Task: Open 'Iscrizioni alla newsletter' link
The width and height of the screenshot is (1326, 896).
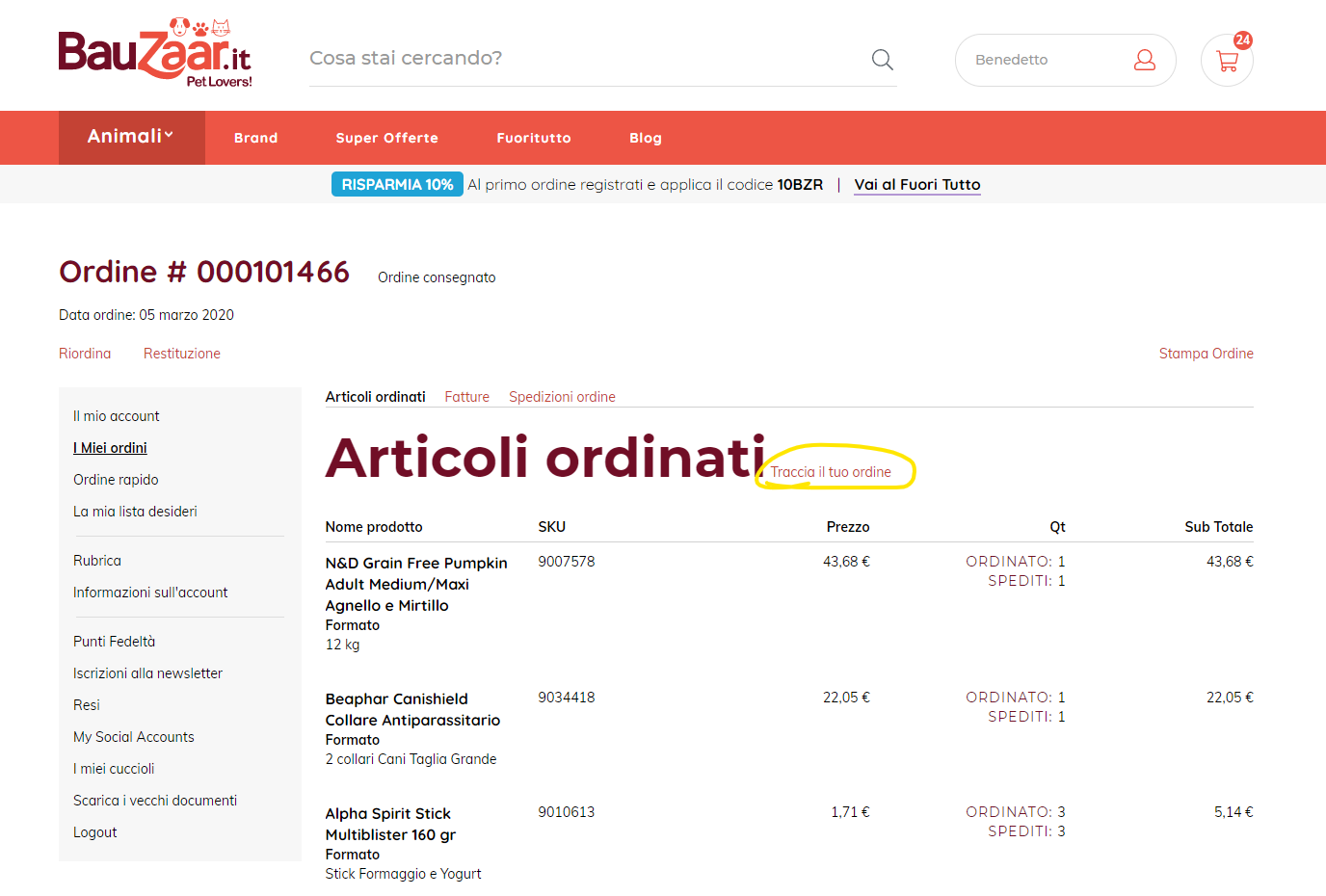Action: click(x=147, y=673)
